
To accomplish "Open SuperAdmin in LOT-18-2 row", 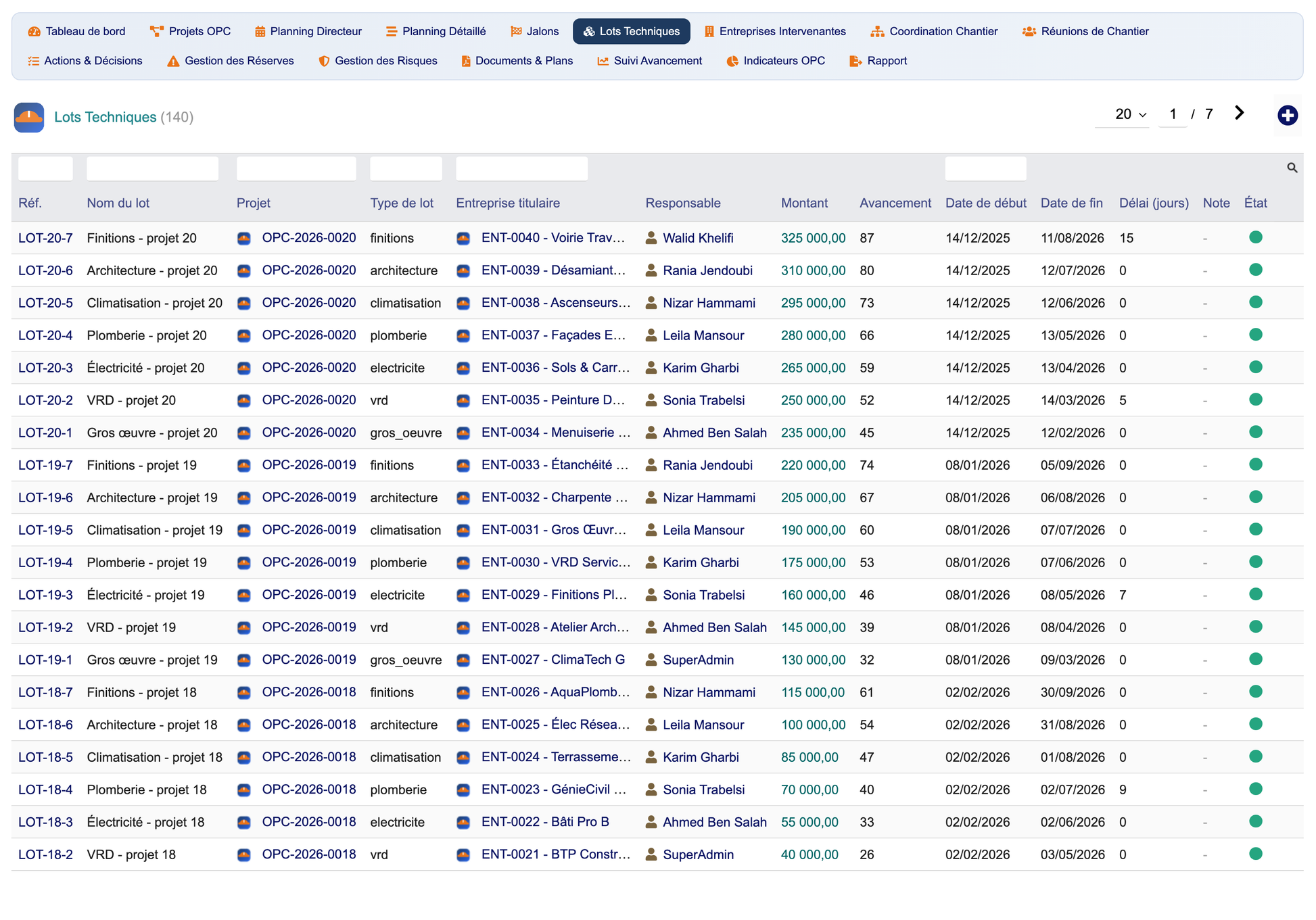I will coord(698,854).
